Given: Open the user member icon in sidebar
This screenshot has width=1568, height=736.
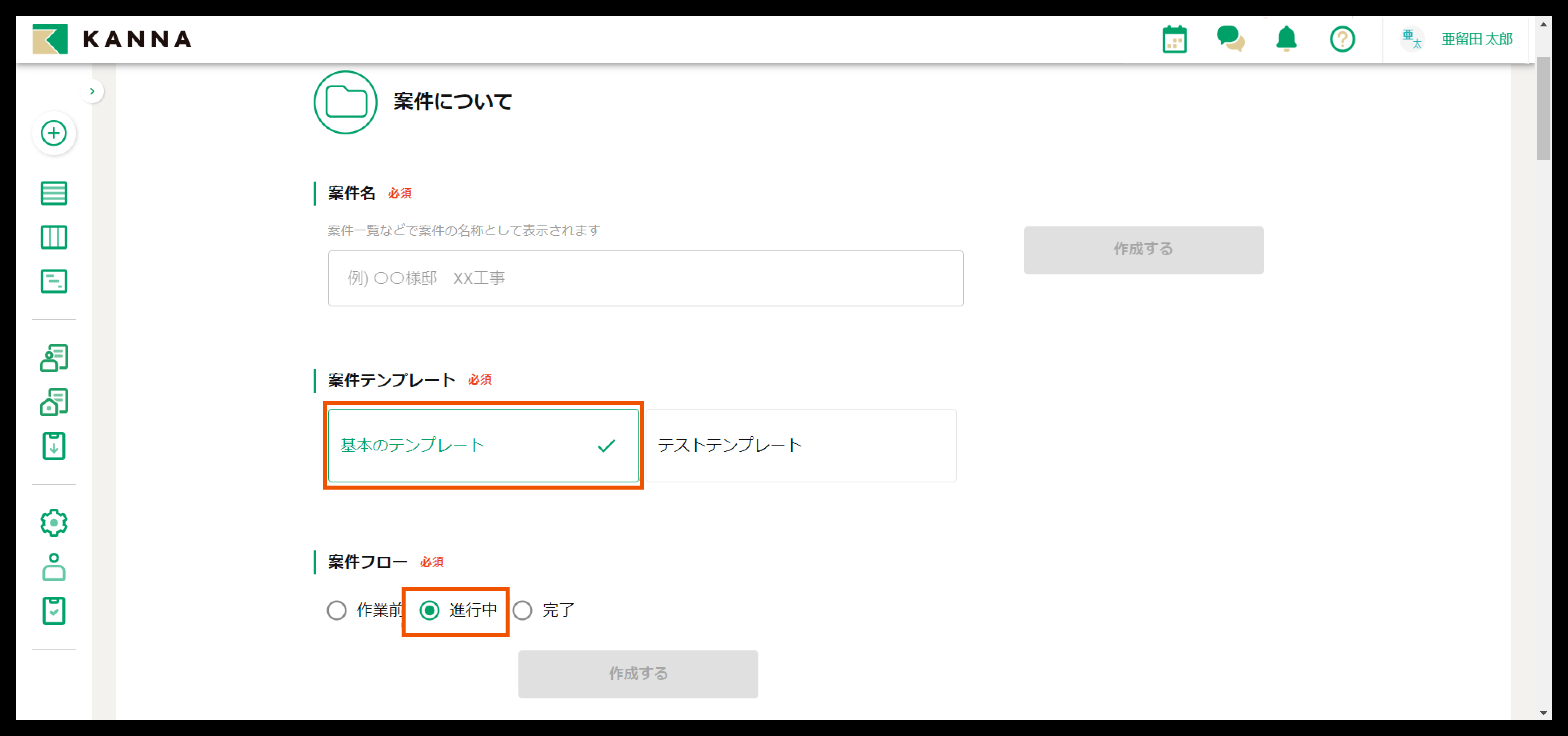Looking at the screenshot, I should (54, 567).
